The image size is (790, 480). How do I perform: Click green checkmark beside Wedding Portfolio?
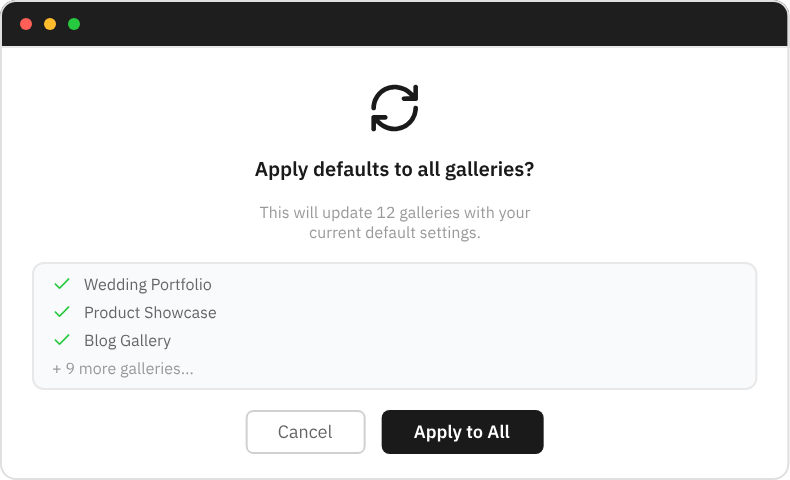[x=62, y=285]
